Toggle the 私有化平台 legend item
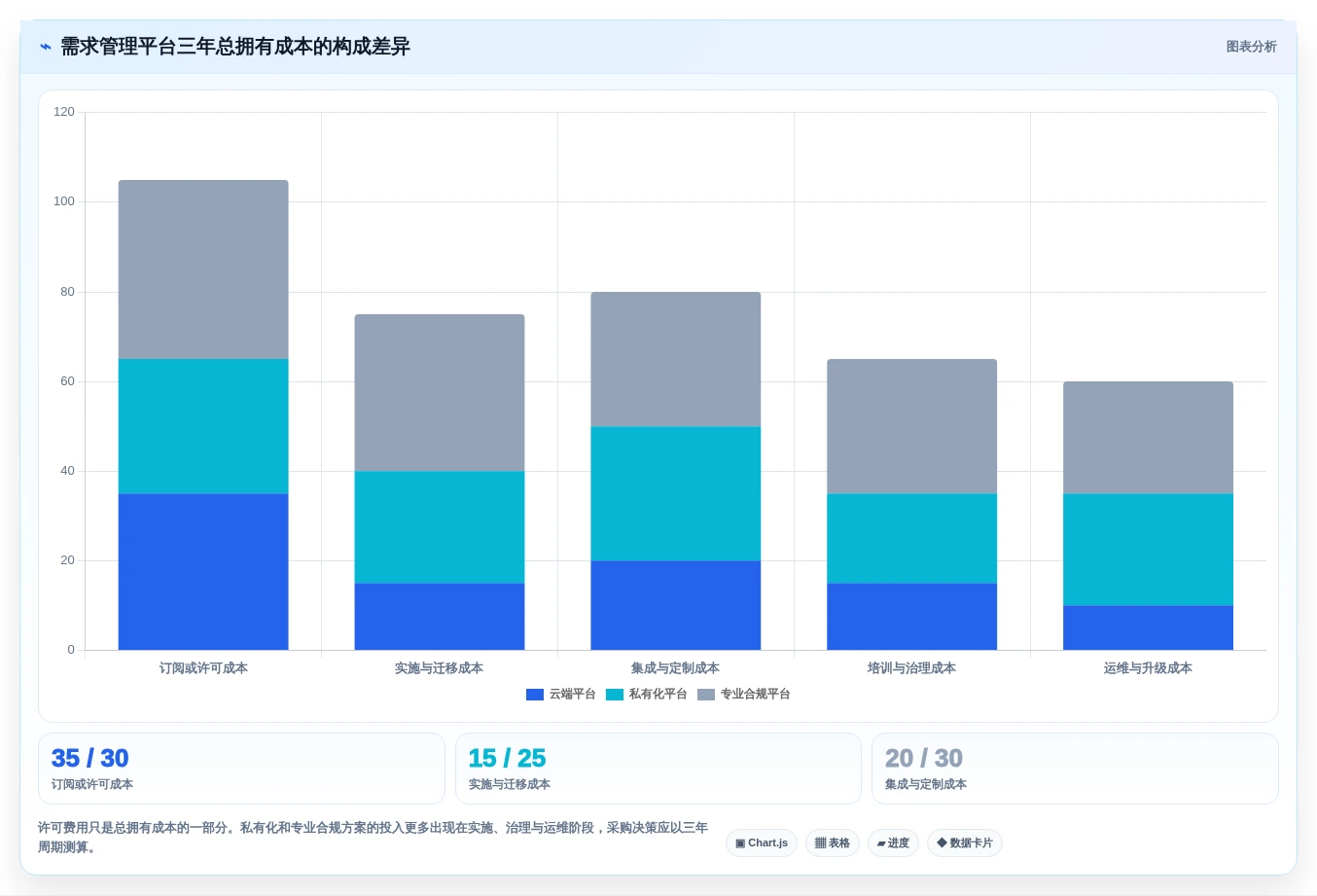1317x896 pixels. pyautogui.click(x=647, y=695)
